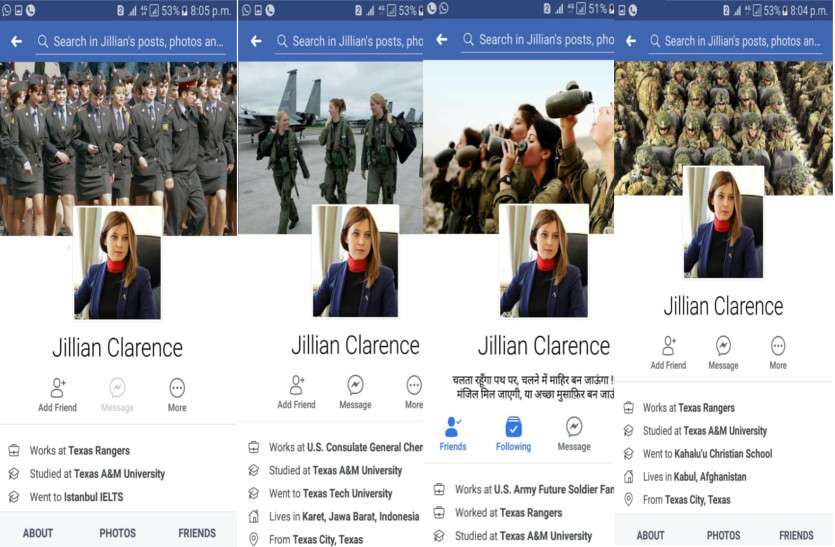The image size is (835, 547).
Task: Tap Message icon on Kabul, Afghanistan profile
Action: pos(723,346)
